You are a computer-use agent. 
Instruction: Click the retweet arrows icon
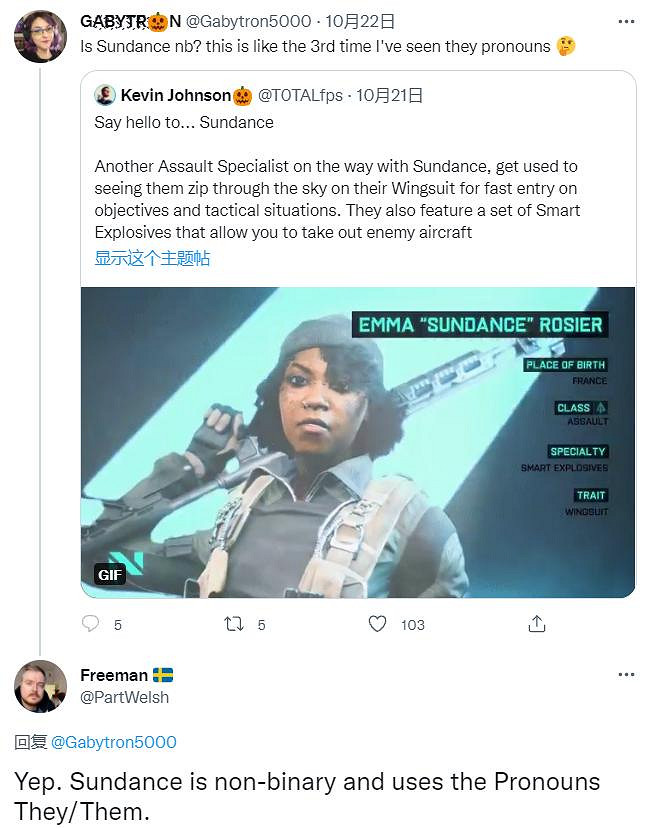coord(234,624)
